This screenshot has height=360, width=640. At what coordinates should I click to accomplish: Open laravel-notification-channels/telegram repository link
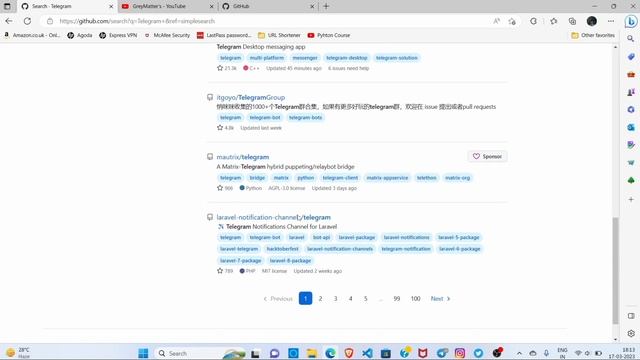pyautogui.click(x=273, y=217)
